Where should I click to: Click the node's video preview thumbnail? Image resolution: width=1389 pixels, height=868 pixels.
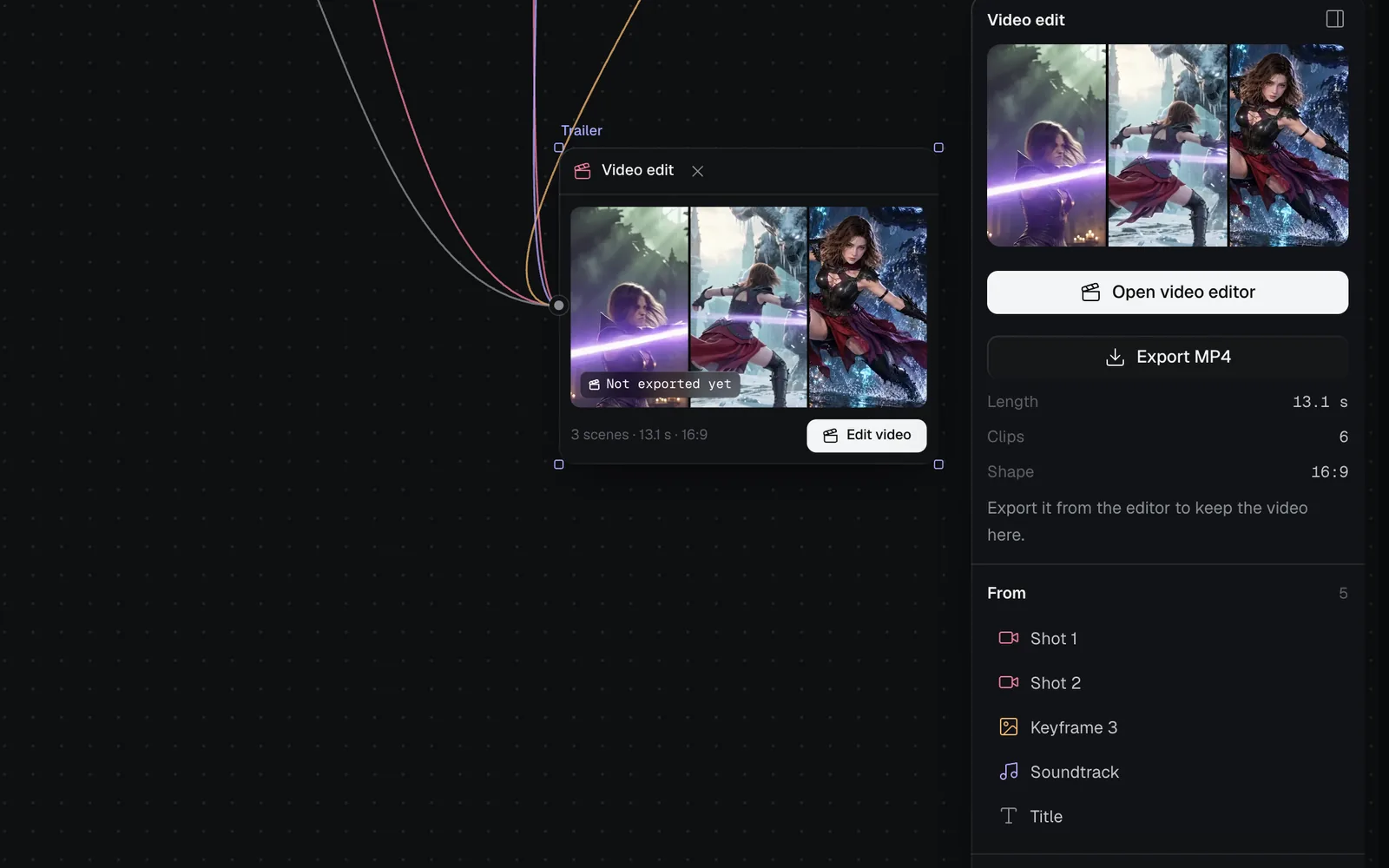click(x=748, y=307)
